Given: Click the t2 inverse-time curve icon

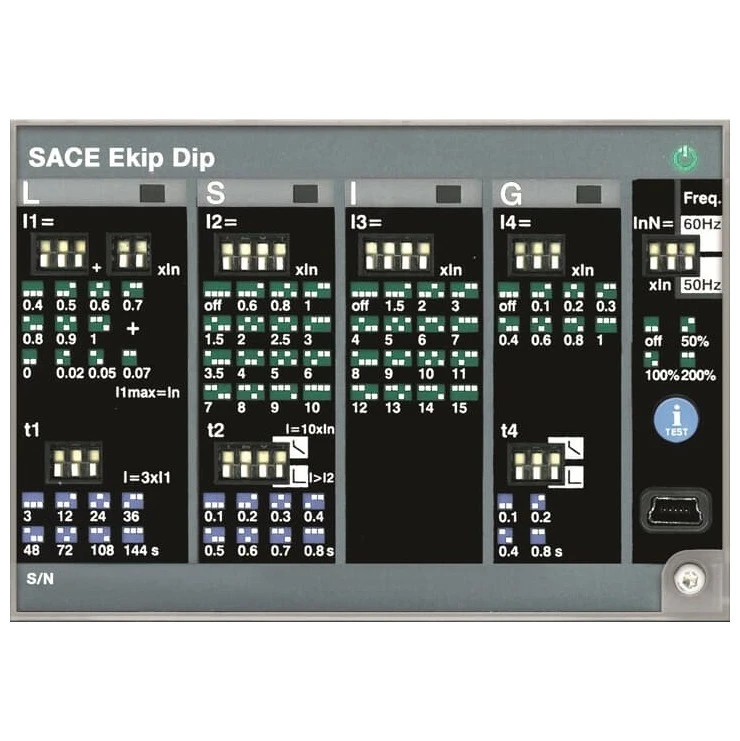Looking at the screenshot, I should point(297,447).
